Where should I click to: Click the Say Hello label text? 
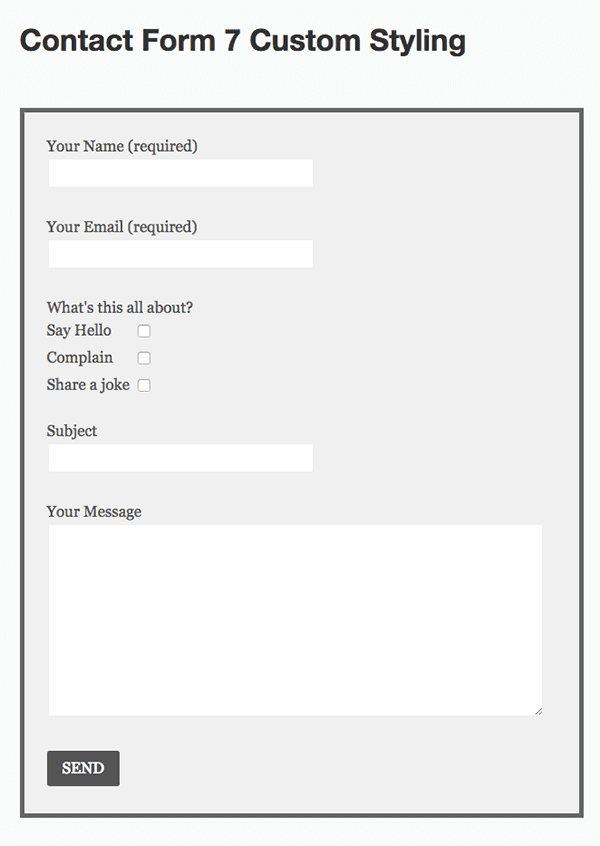point(79,330)
